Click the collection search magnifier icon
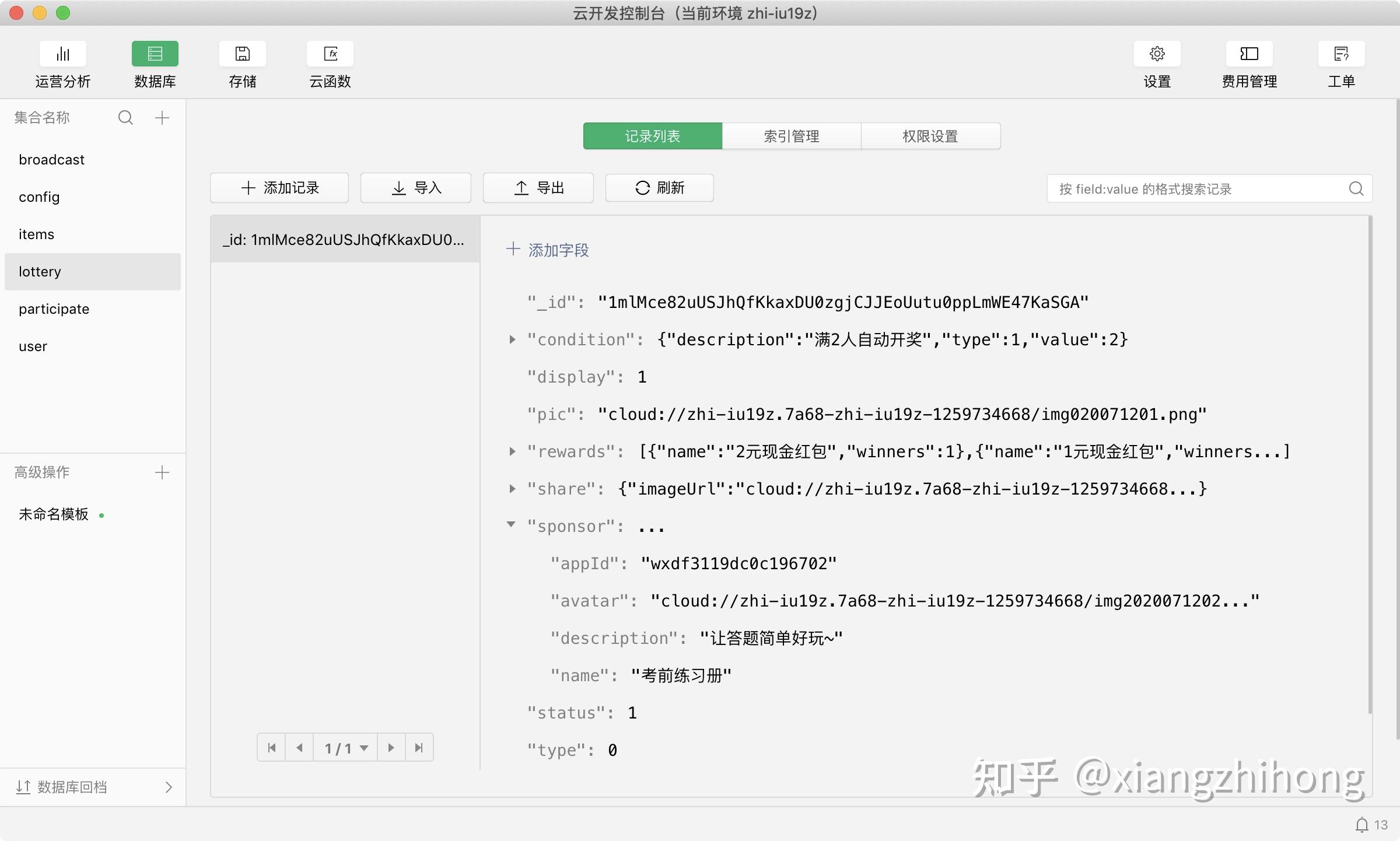 pyautogui.click(x=125, y=118)
